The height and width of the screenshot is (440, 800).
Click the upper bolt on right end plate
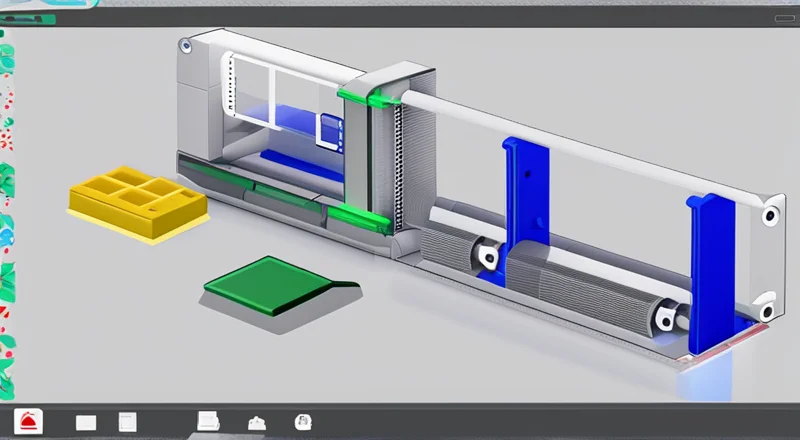[769, 214]
